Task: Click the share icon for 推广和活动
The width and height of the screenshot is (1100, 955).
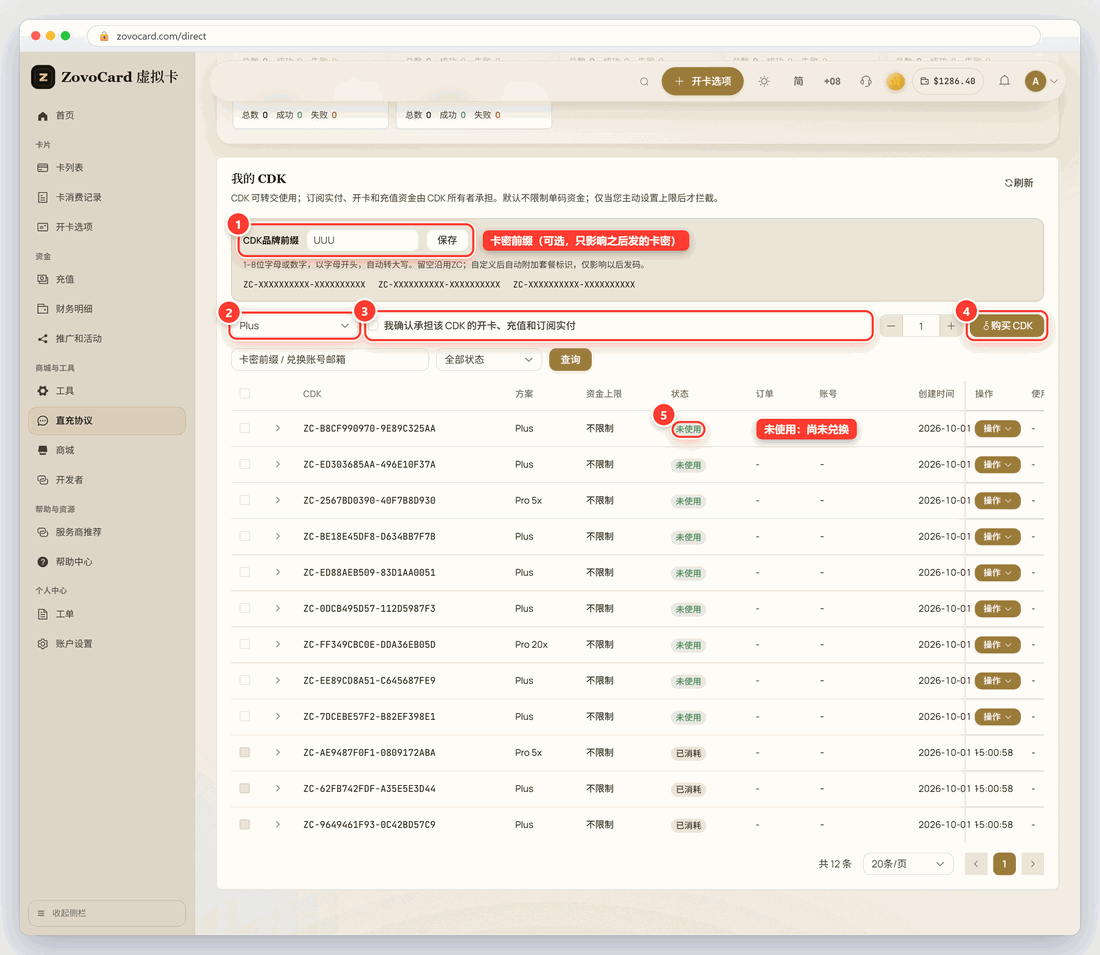Action: point(43,339)
